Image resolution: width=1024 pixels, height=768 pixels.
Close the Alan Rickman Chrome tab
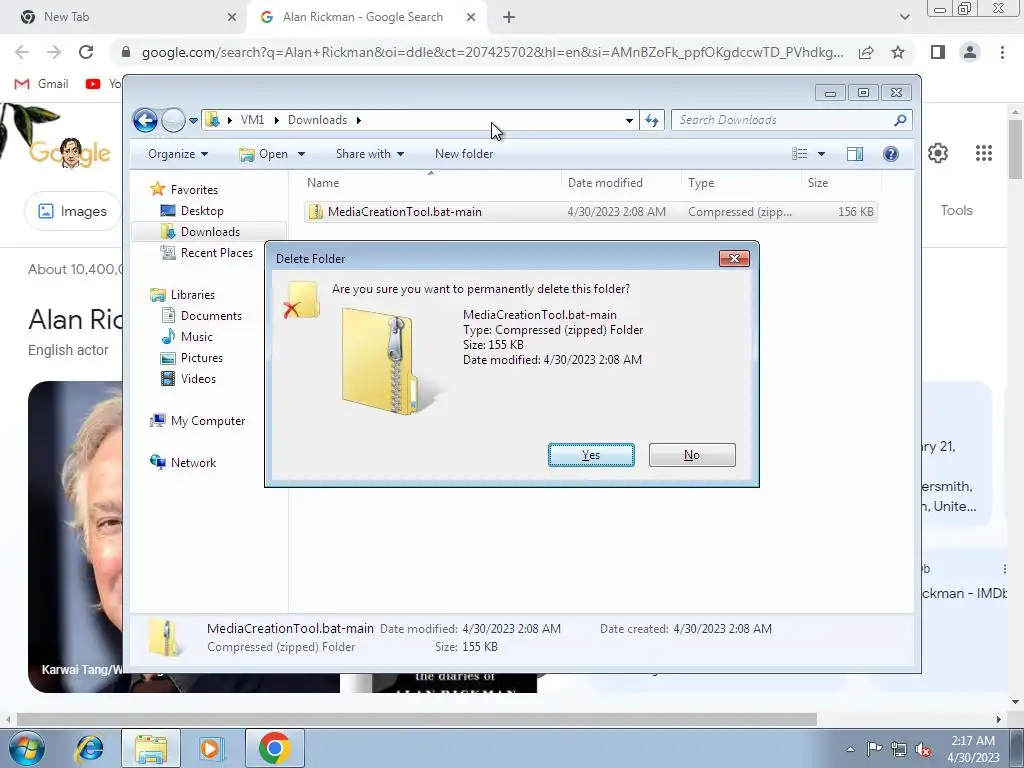(471, 17)
